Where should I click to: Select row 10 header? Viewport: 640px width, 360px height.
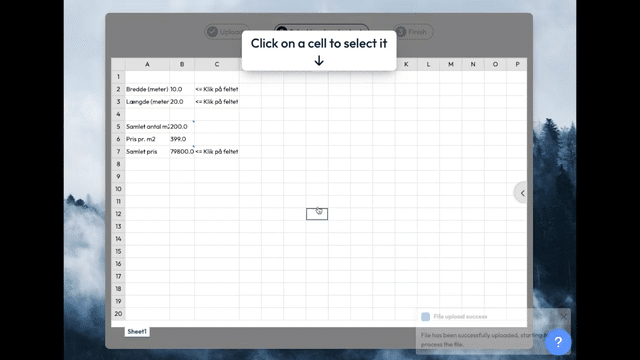click(118, 189)
